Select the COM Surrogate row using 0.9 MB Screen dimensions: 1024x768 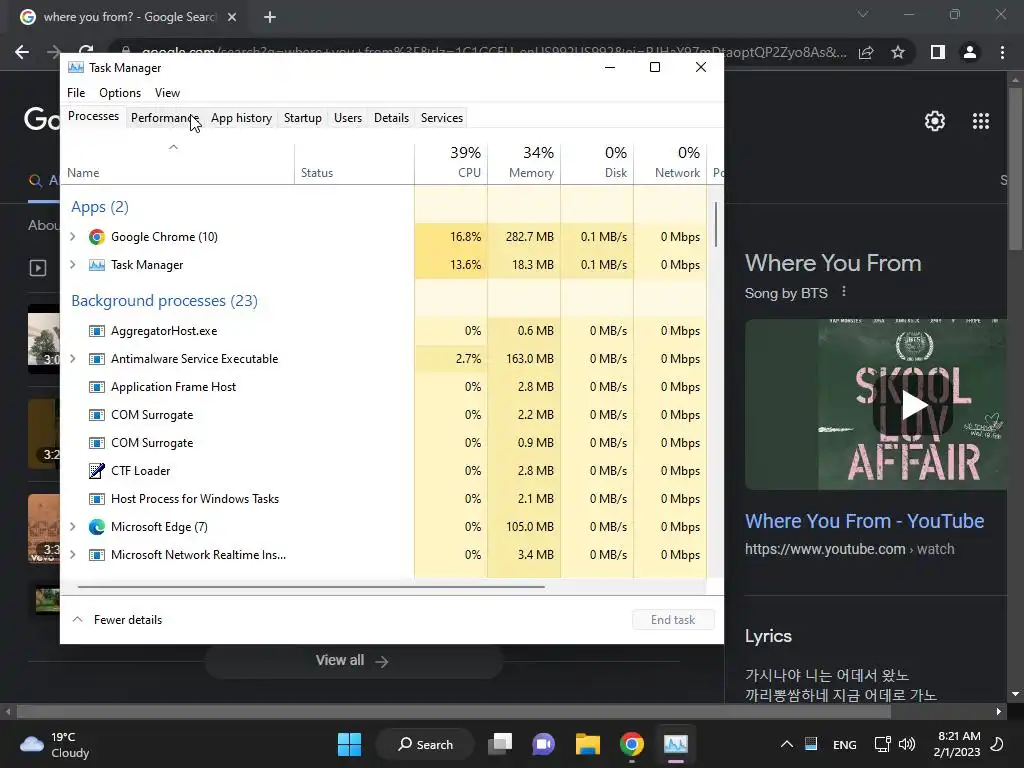[x=383, y=443]
